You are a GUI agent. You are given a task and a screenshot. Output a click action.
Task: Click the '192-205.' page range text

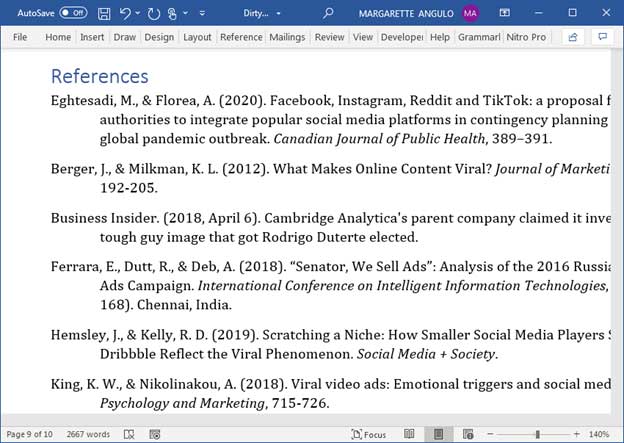tap(129, 188)
